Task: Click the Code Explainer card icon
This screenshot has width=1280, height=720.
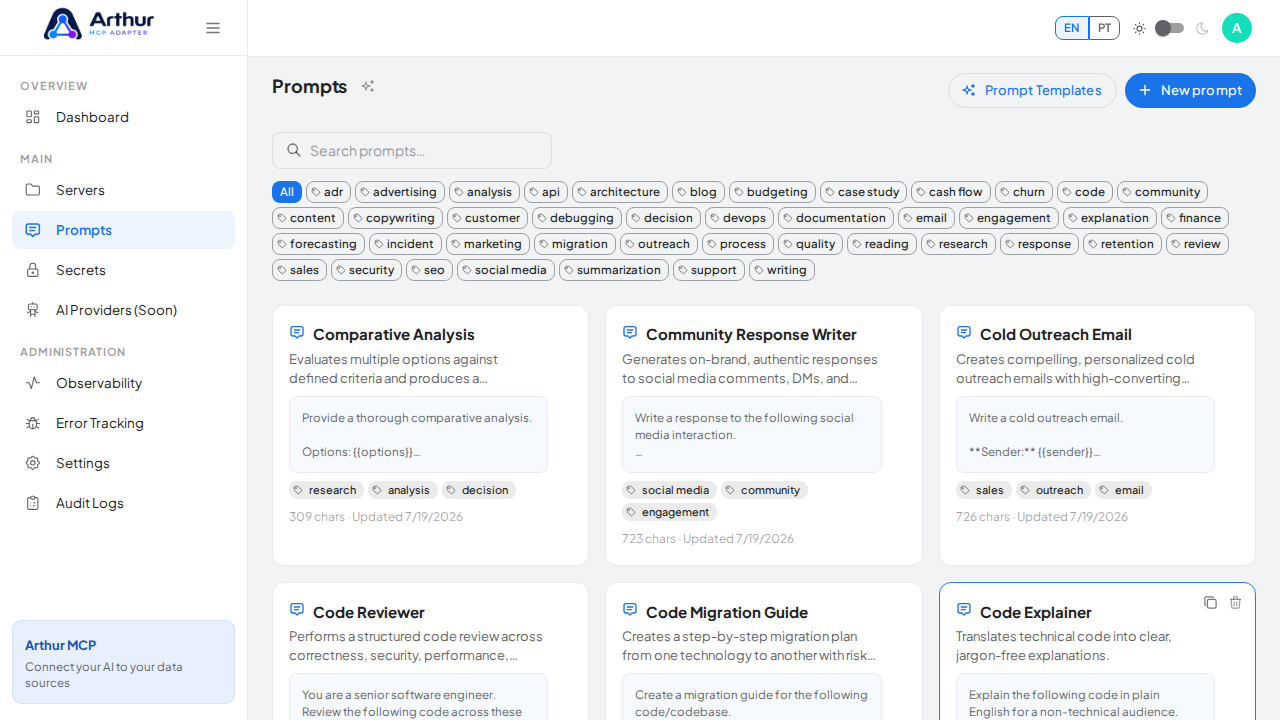Action: pyautogui.click(x=964, y=609)
